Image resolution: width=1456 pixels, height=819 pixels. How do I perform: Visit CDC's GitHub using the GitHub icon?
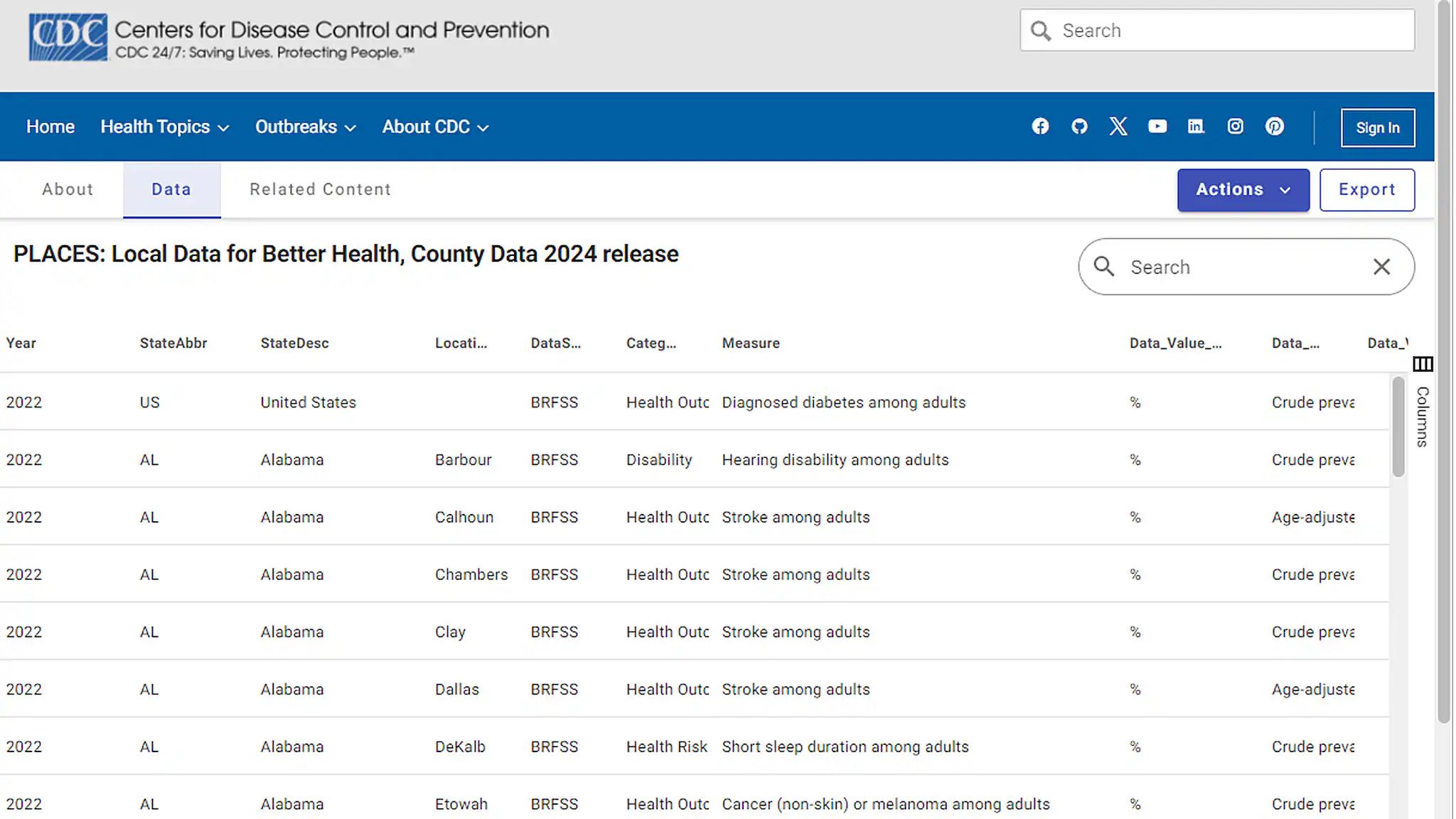tap(1079, 126)
